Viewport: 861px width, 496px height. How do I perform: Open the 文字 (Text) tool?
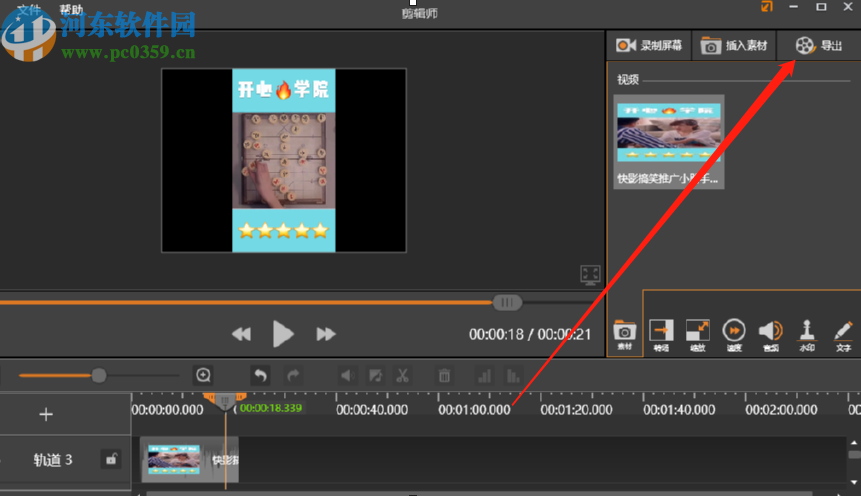843,333
